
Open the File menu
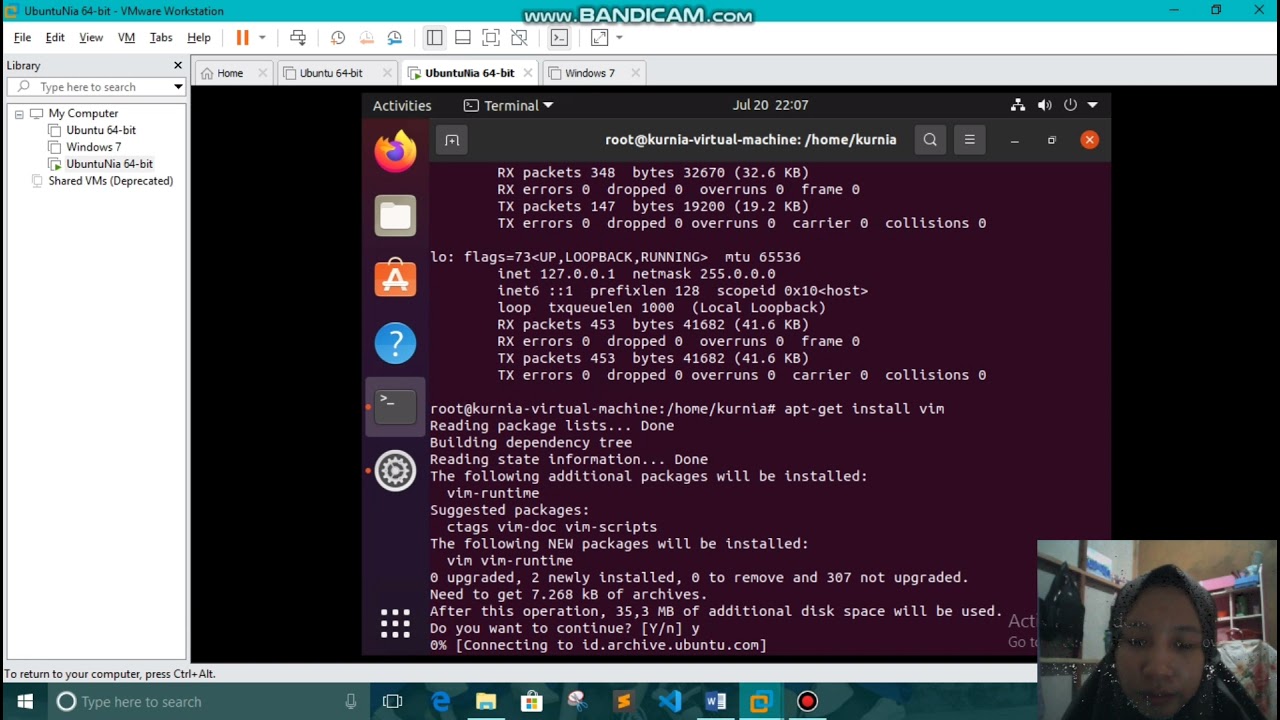[x=22, y=37]
